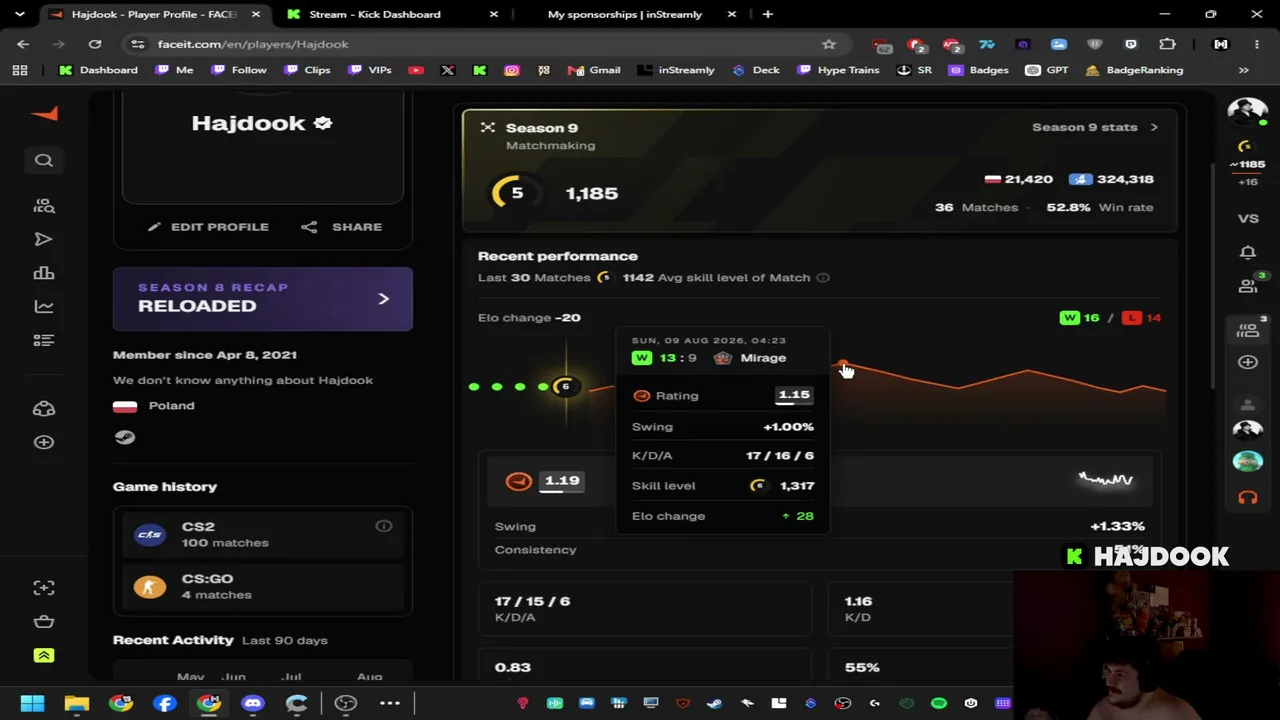Click the Steam icon under Poland
The height and width of the screenshot is (720, 1280).
pyautogui.click(x=125, y=437)
